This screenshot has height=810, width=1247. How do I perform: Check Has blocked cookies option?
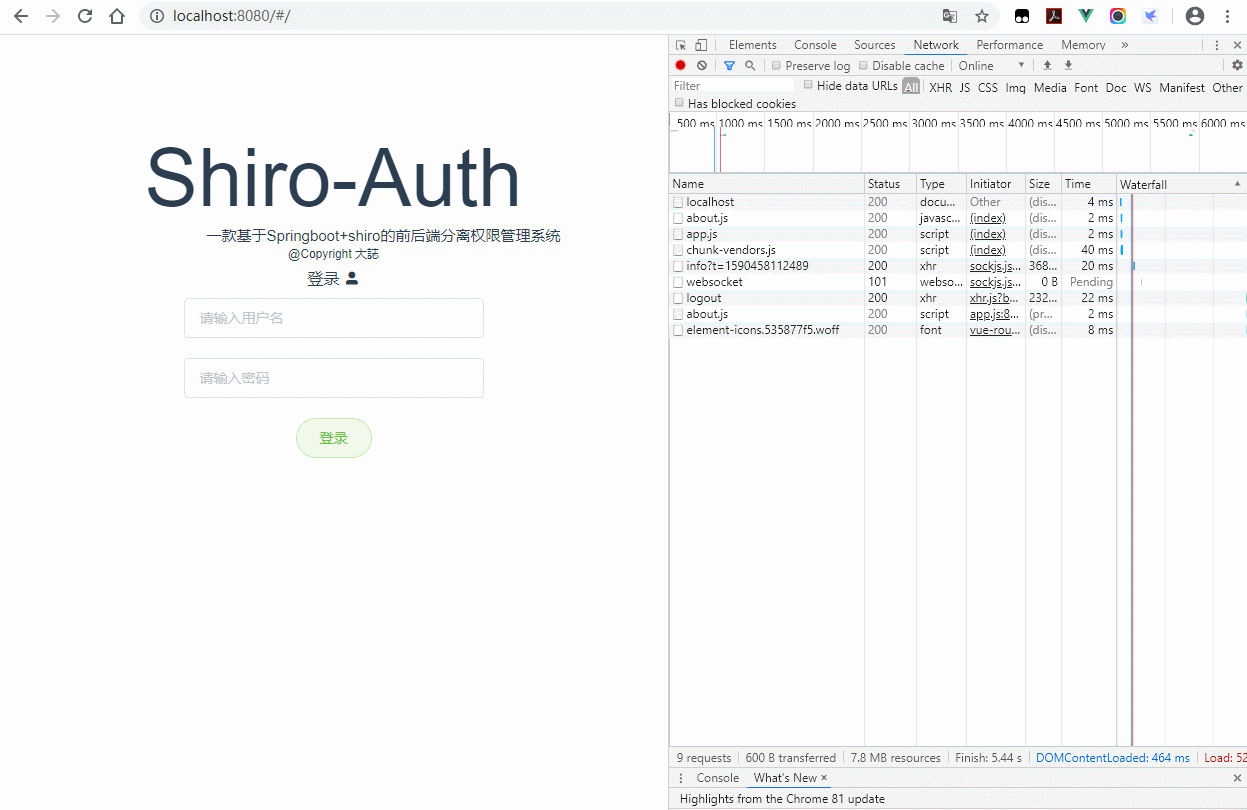click(679, 103)
